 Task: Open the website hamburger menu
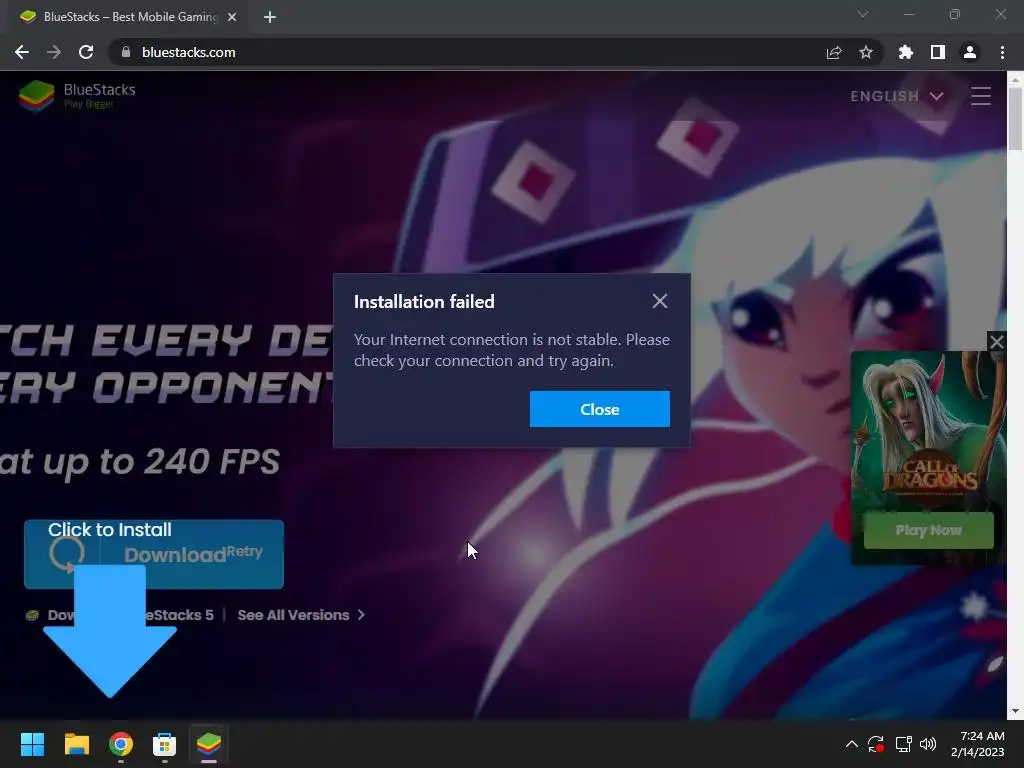[981, 96]
